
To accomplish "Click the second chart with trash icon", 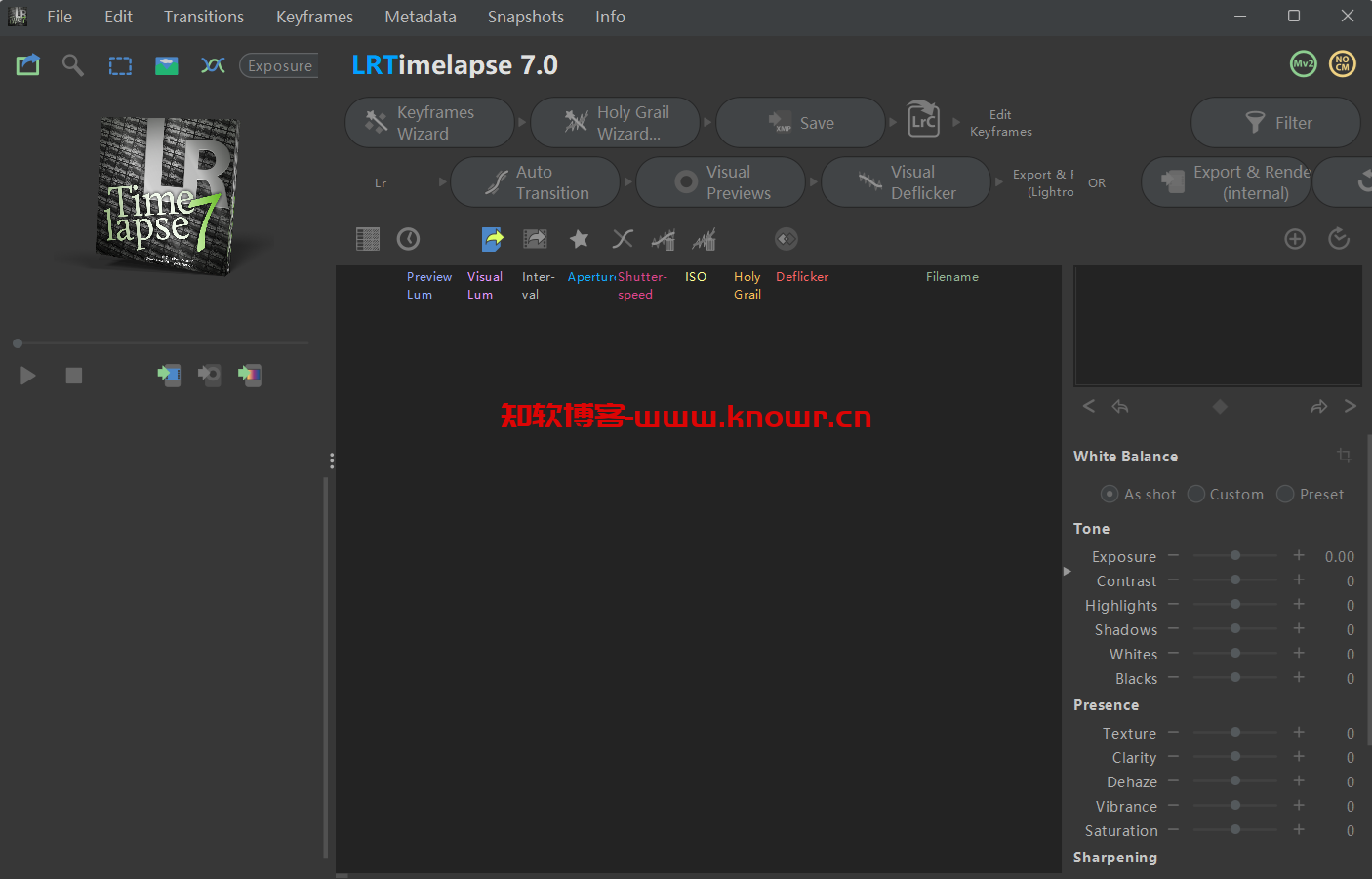I will (705, 239).
